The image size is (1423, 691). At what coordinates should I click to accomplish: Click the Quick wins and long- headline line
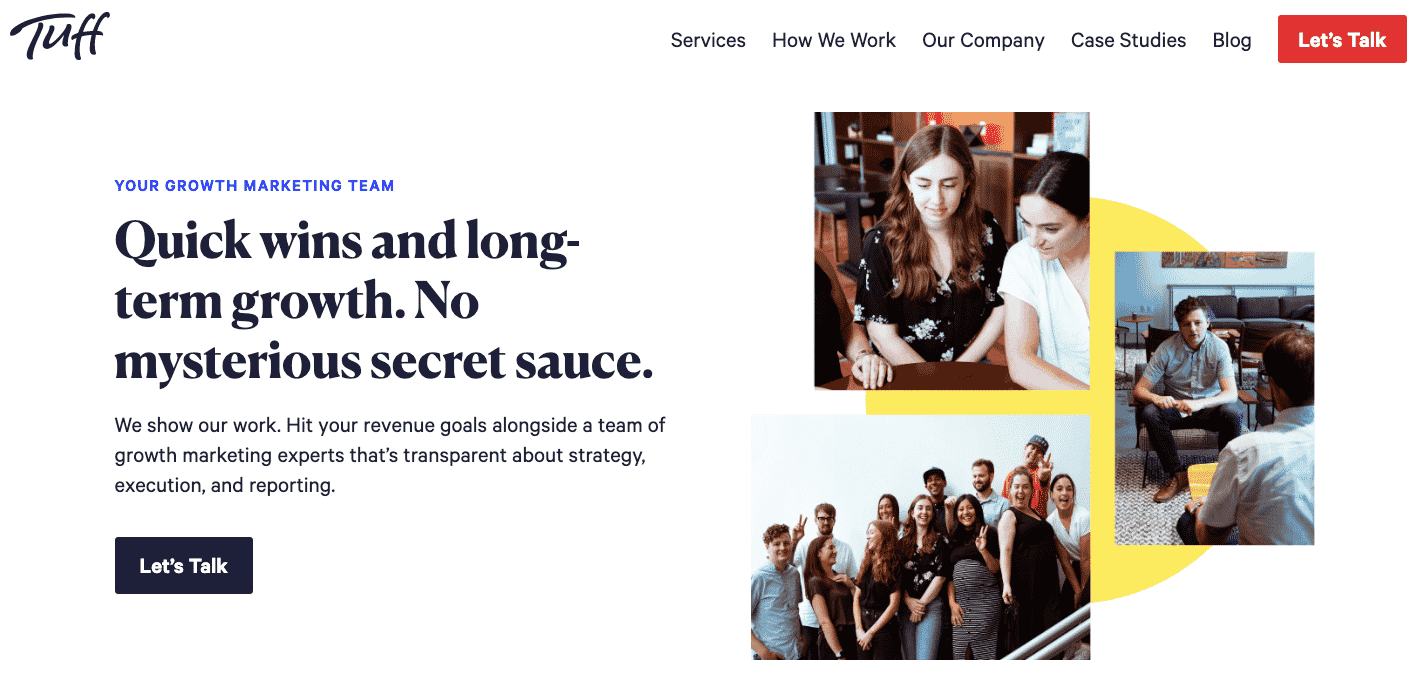click(x=348, y=242)
